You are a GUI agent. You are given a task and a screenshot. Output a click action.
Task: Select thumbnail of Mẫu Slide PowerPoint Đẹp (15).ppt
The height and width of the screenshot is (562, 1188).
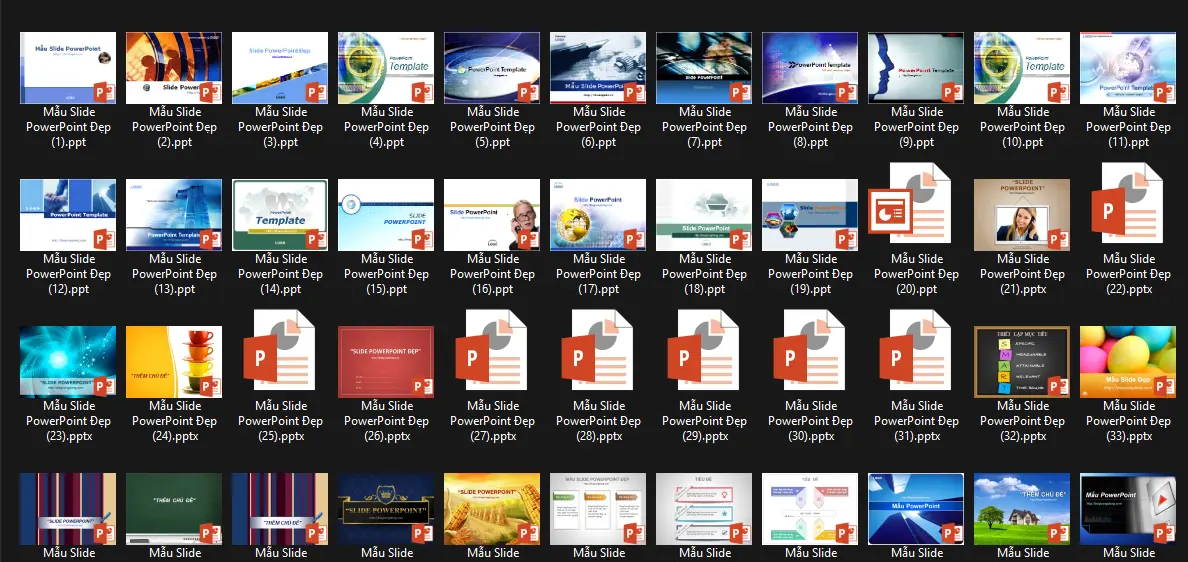click(386, 215)
